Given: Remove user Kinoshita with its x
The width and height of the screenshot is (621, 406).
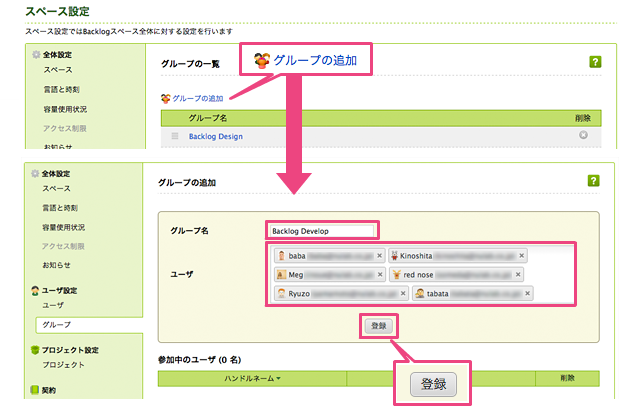Looking at the screenshot, I should click(x=522, y=256).
